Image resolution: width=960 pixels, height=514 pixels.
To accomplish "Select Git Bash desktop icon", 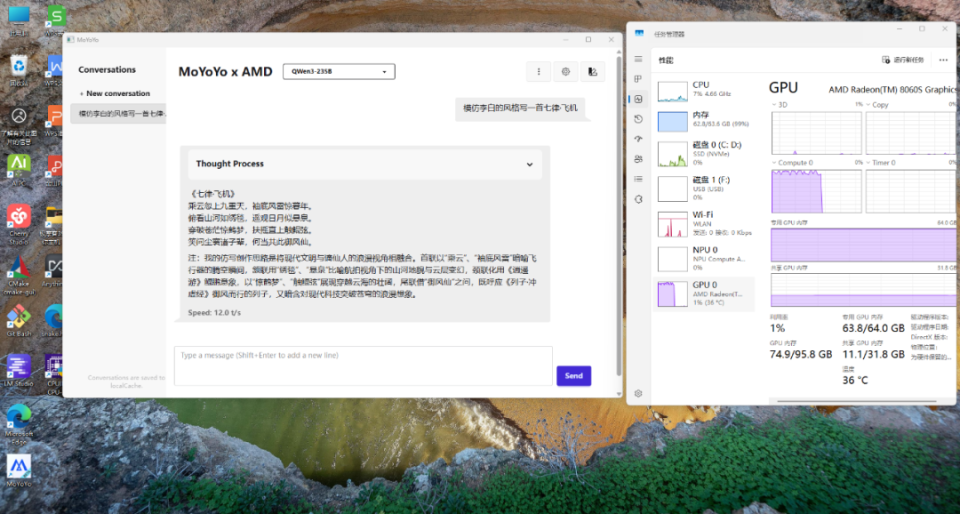I will [x=19, y=321].
